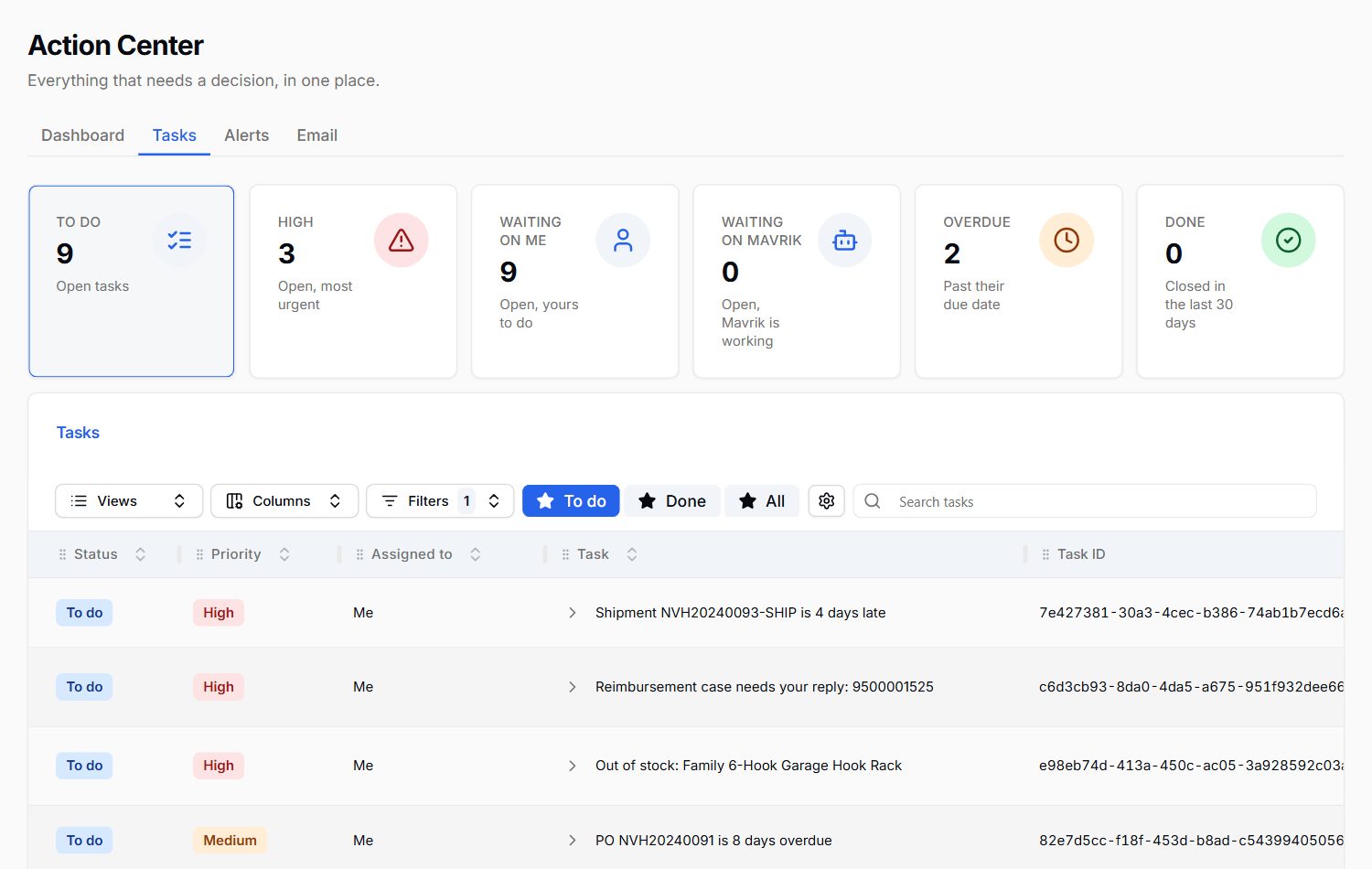Sort by the Status column arrows
Viewport: 1372px width, 869px height.
(x=140, y=554)
